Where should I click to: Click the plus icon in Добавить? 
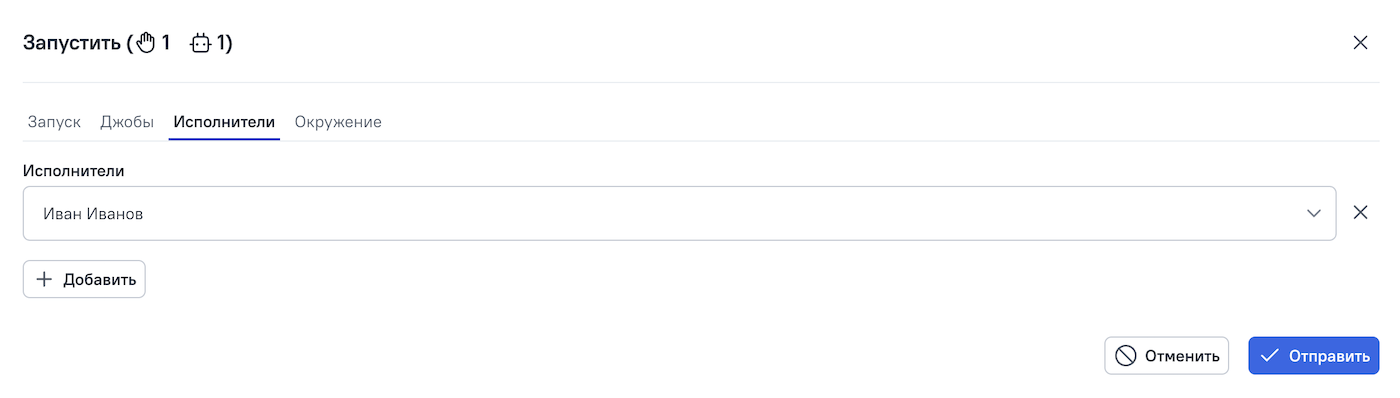(x=44, y=279)
